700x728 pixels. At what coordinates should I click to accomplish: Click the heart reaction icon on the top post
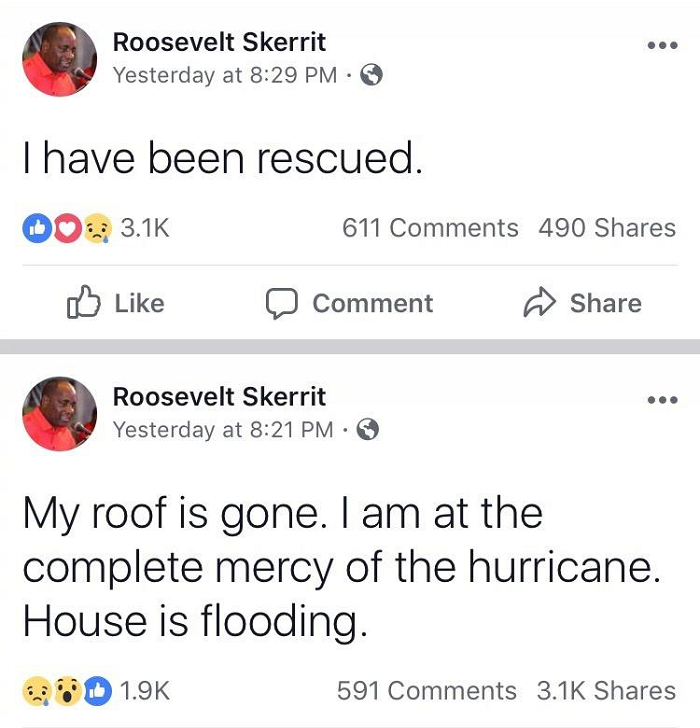tap(64, 229)
